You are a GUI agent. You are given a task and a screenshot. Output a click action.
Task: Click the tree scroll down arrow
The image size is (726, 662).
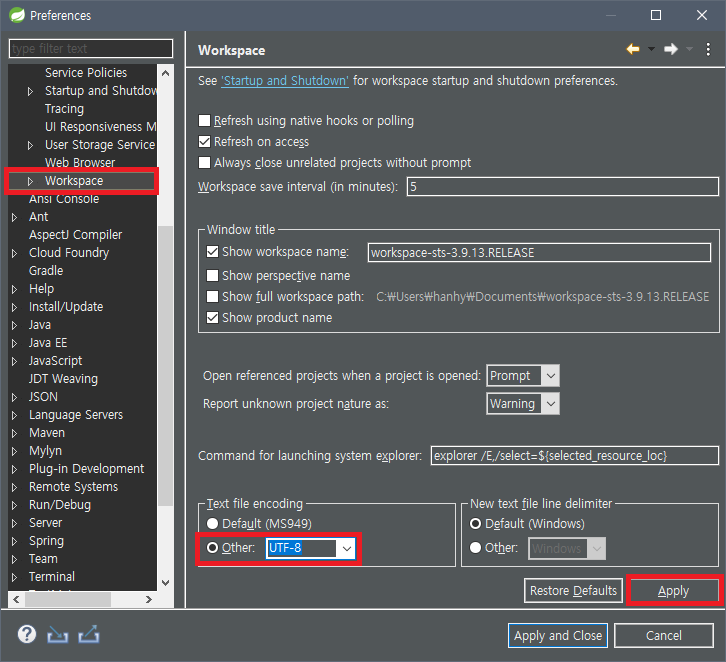coord(165,582)
